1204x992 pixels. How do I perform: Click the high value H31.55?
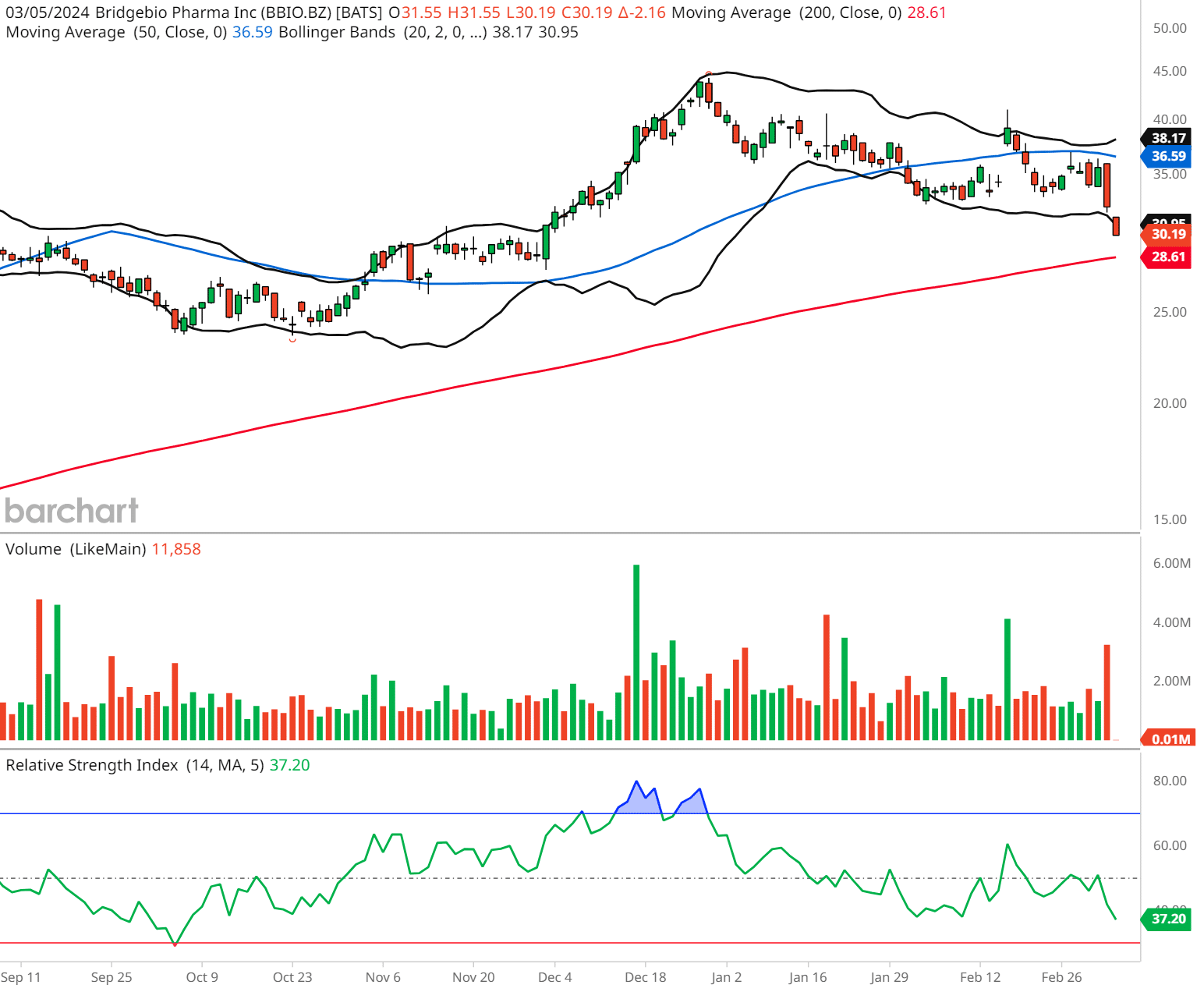point(474,12)
